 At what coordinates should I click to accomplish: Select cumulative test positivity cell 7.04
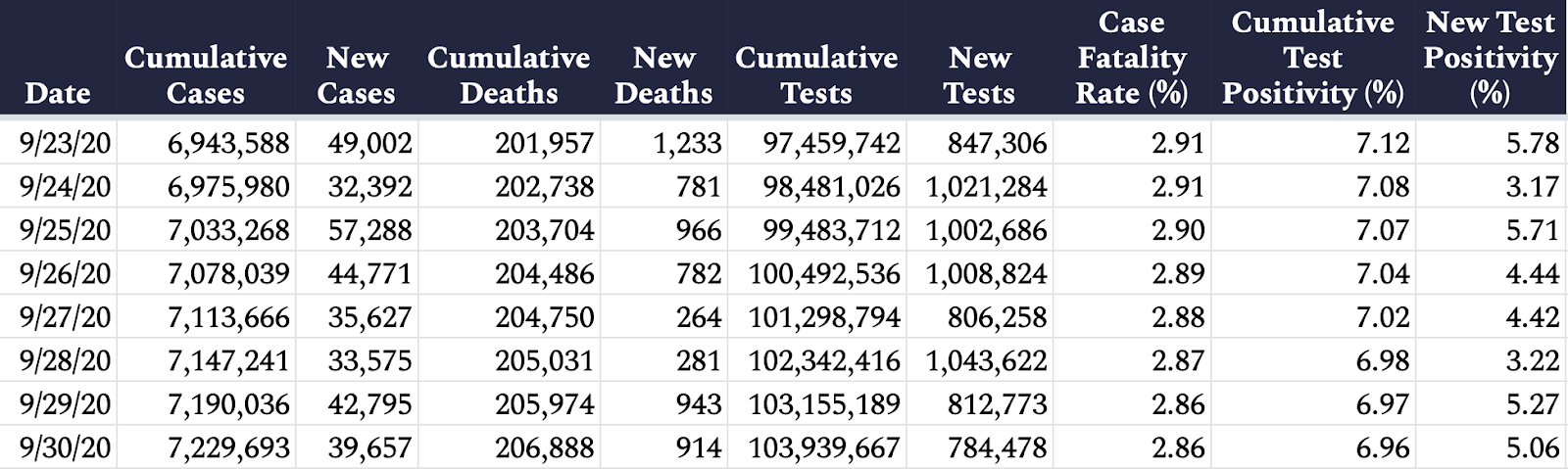(1383, 273)
